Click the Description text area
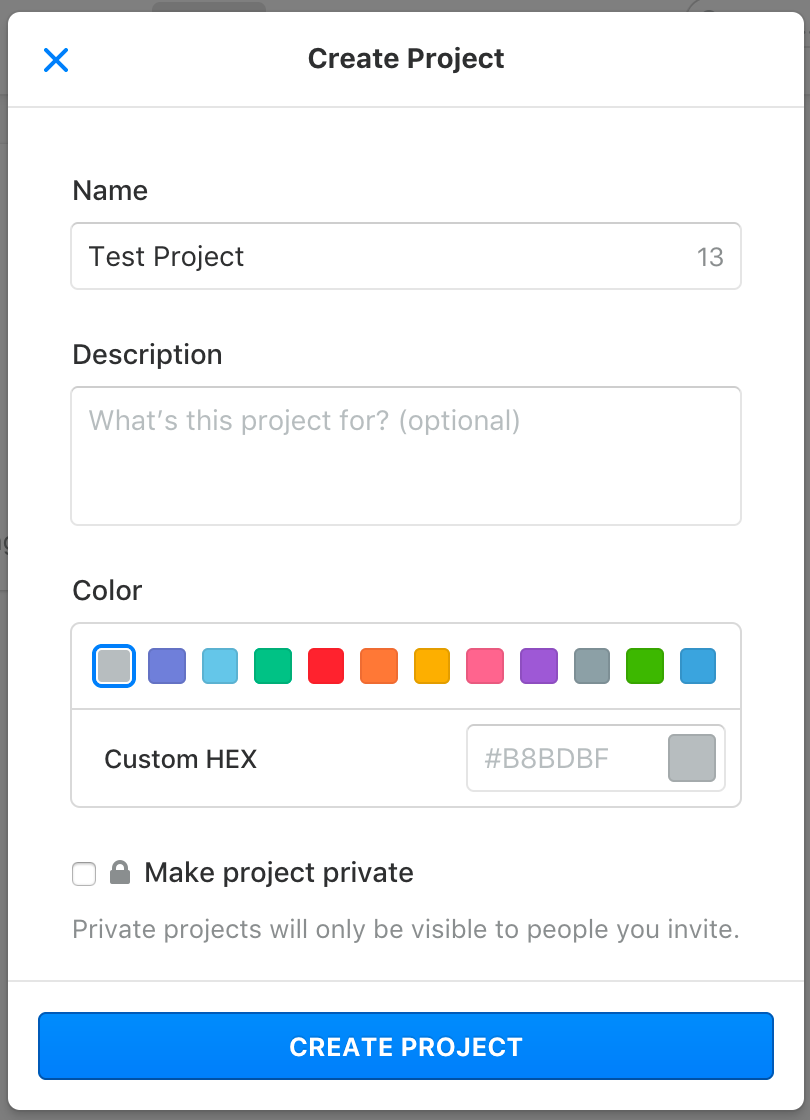The height and width of the screenshot is (1120, 810). [406, 456]
